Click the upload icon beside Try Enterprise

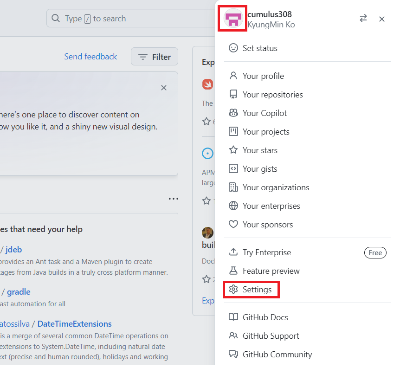point(233,252)
